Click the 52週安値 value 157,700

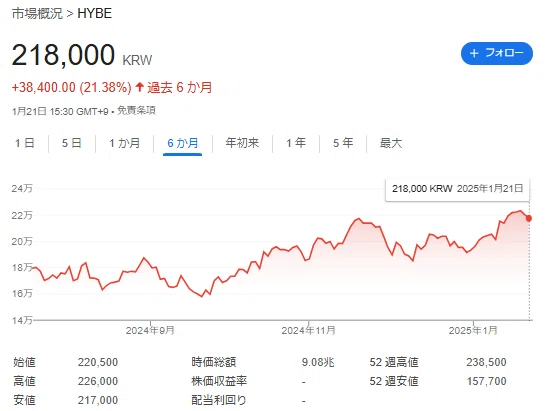486,381
